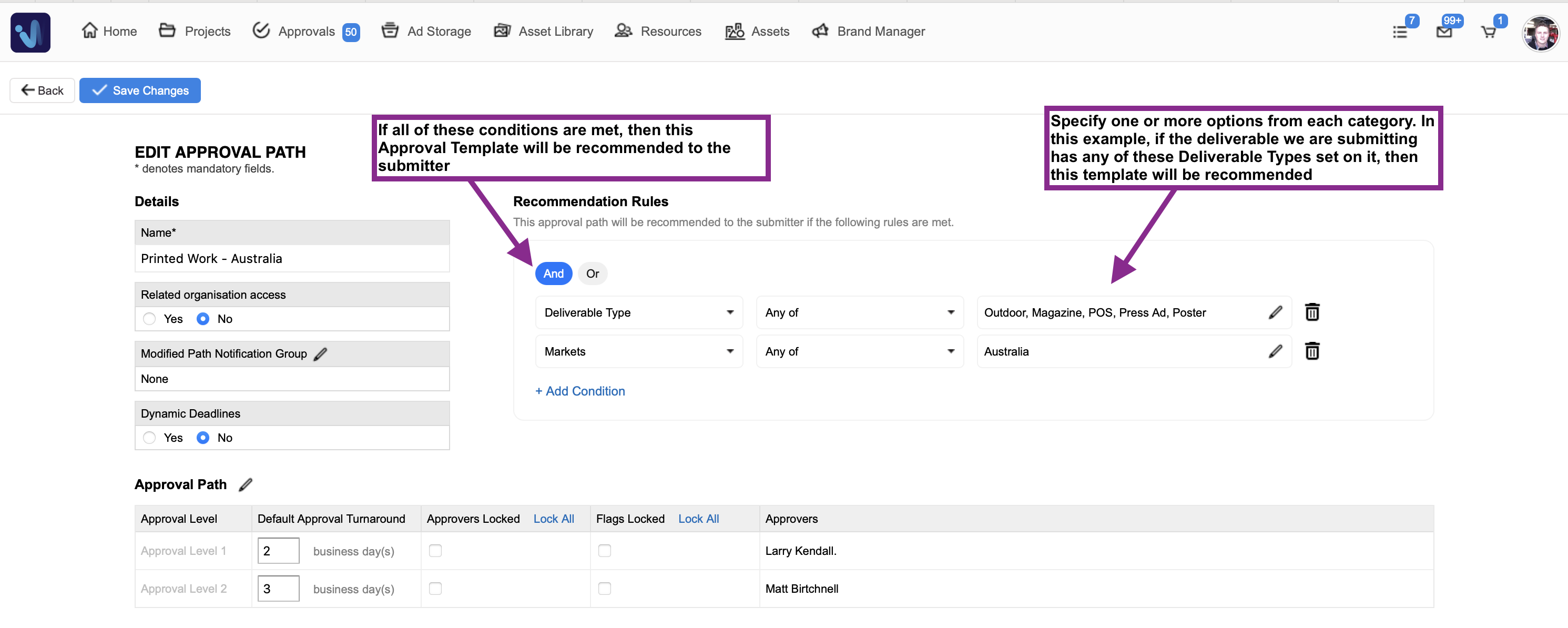Edit the Modified Path Notification Group
The width and height of the screenshot is (1568, 628).
point(320,354)
